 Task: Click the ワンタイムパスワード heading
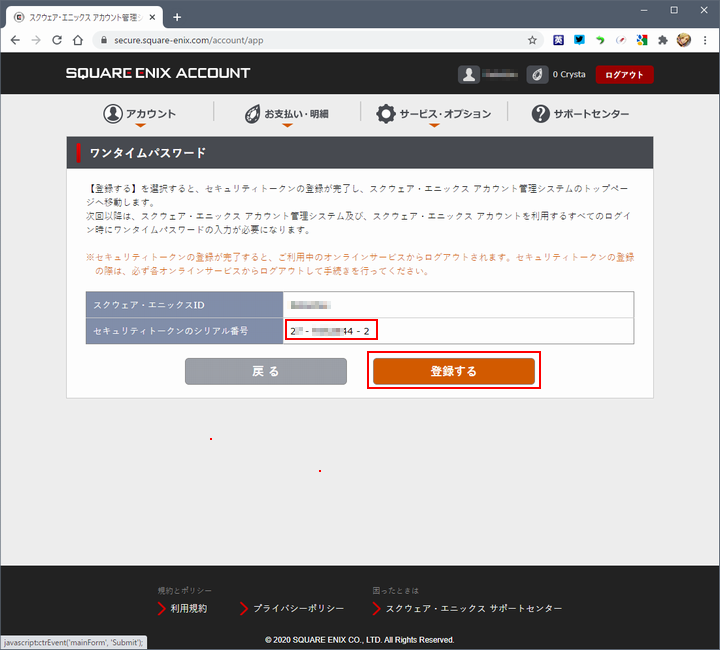click(x=148, y=153)
